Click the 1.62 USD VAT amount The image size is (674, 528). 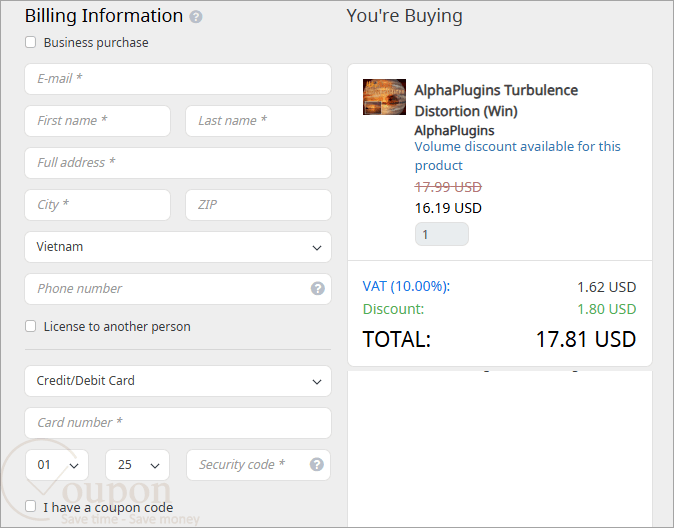tap(607, 287)
